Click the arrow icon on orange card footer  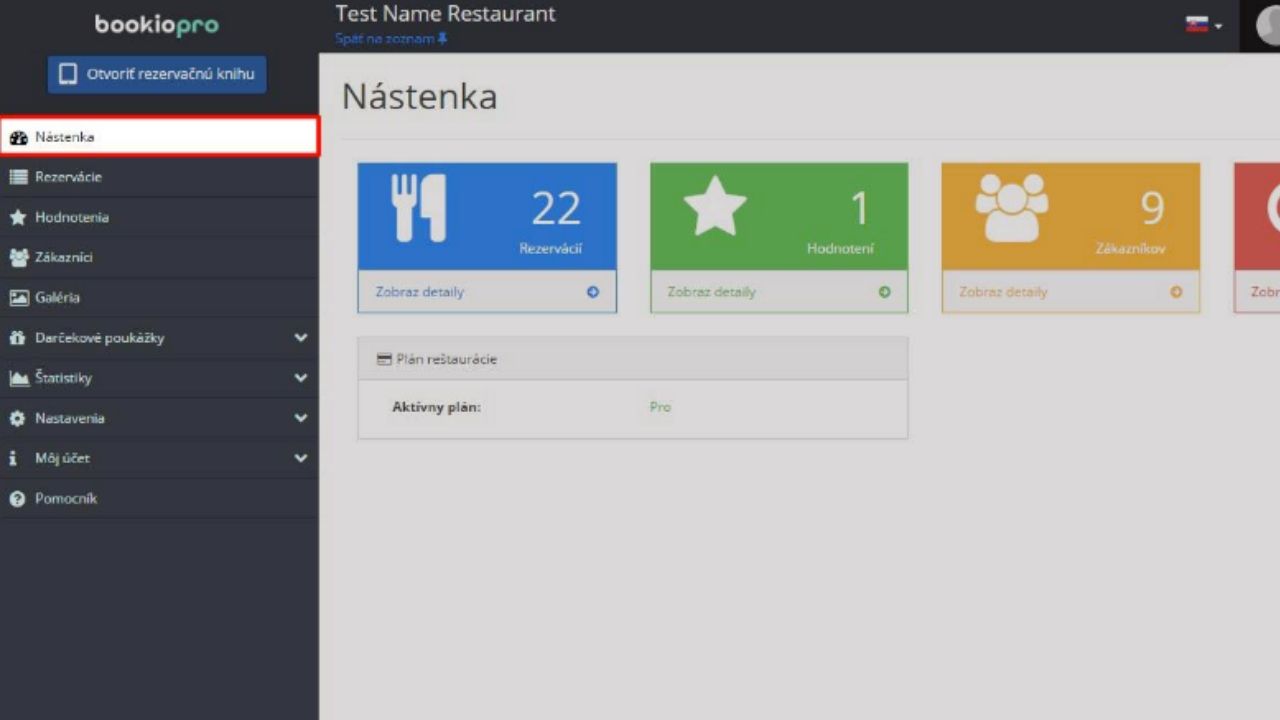click(1176, 292)
